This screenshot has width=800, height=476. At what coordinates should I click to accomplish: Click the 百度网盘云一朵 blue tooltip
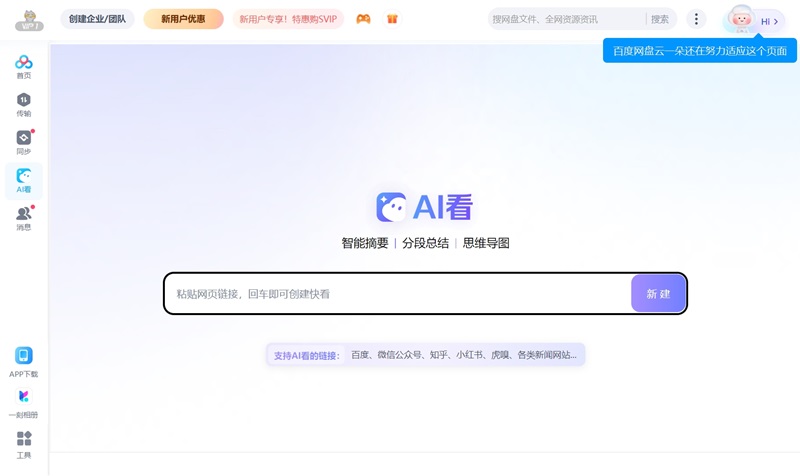699,51
